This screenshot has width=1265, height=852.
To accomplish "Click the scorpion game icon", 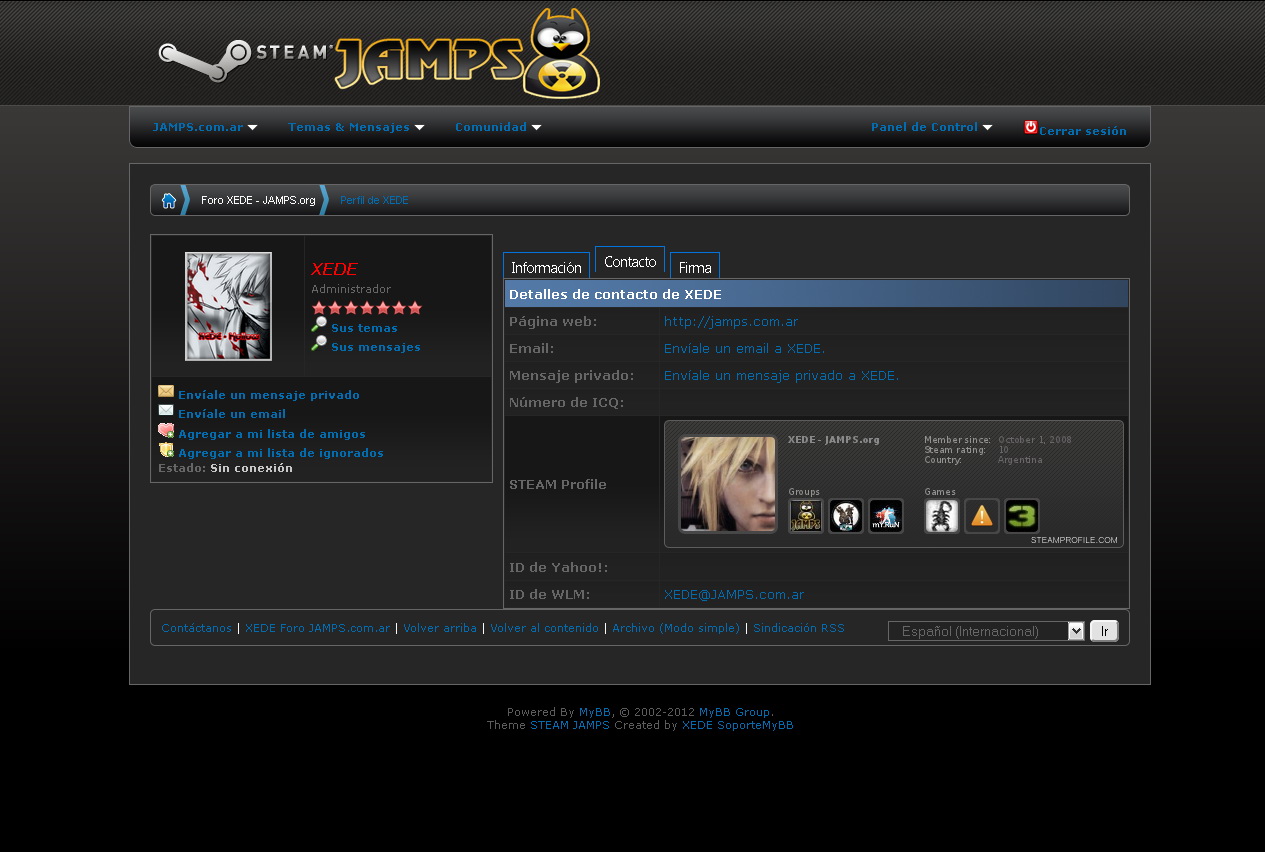I will 942,516.
